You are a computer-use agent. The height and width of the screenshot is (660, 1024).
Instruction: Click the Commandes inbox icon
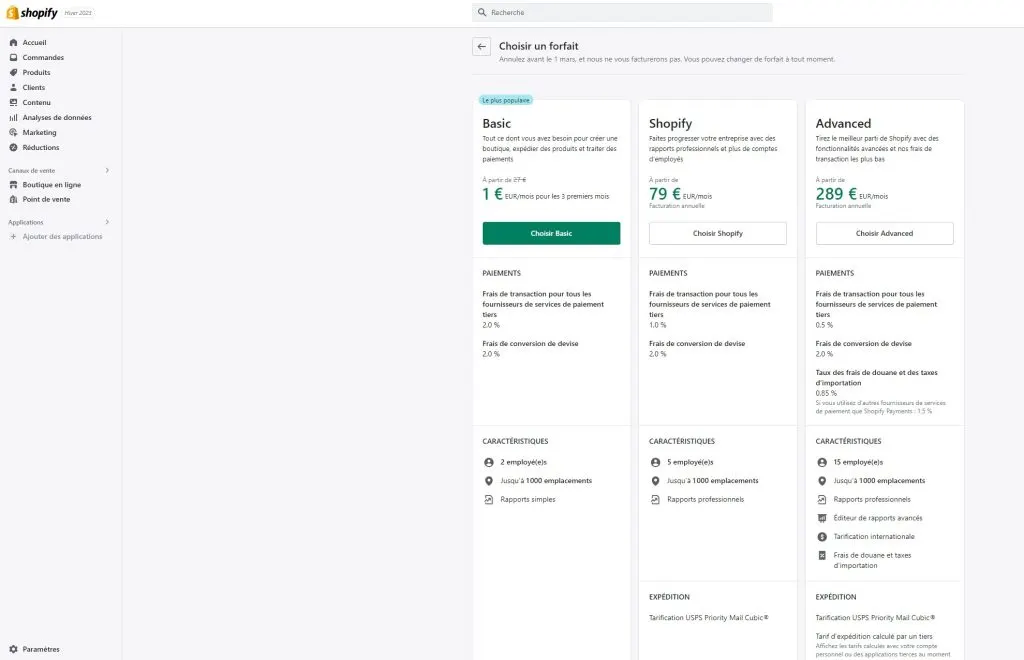coord(13,57)
